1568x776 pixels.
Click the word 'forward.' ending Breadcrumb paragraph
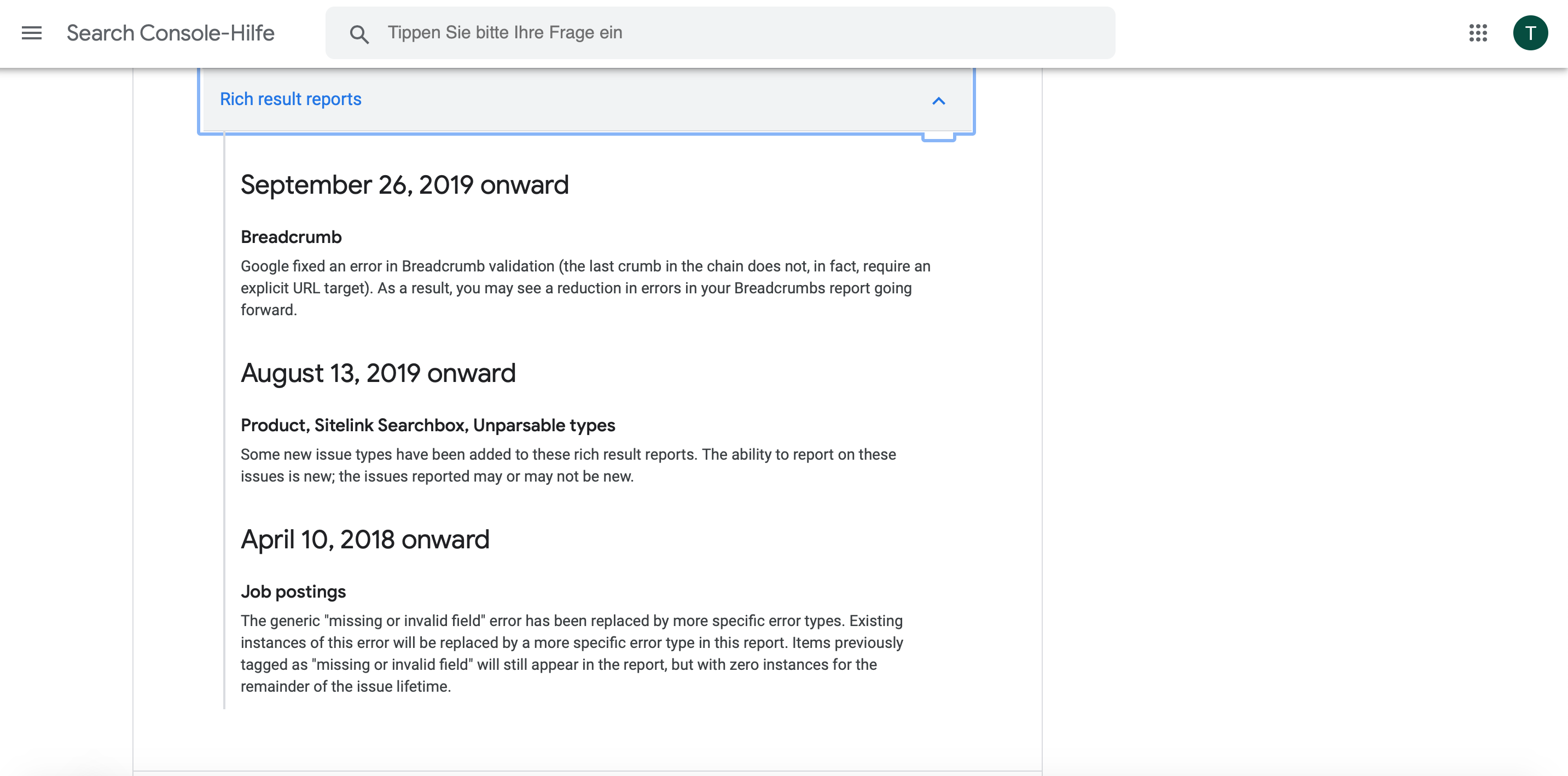(269, 310)
